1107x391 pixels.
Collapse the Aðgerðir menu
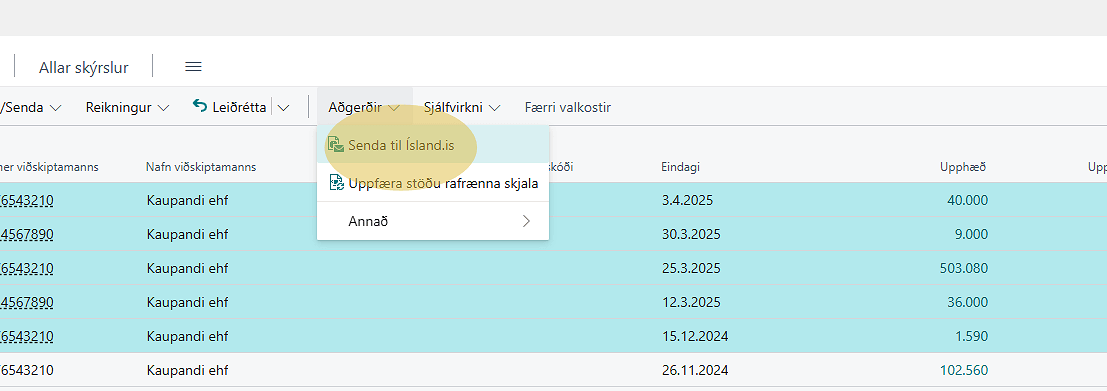[x=364, y=108]
